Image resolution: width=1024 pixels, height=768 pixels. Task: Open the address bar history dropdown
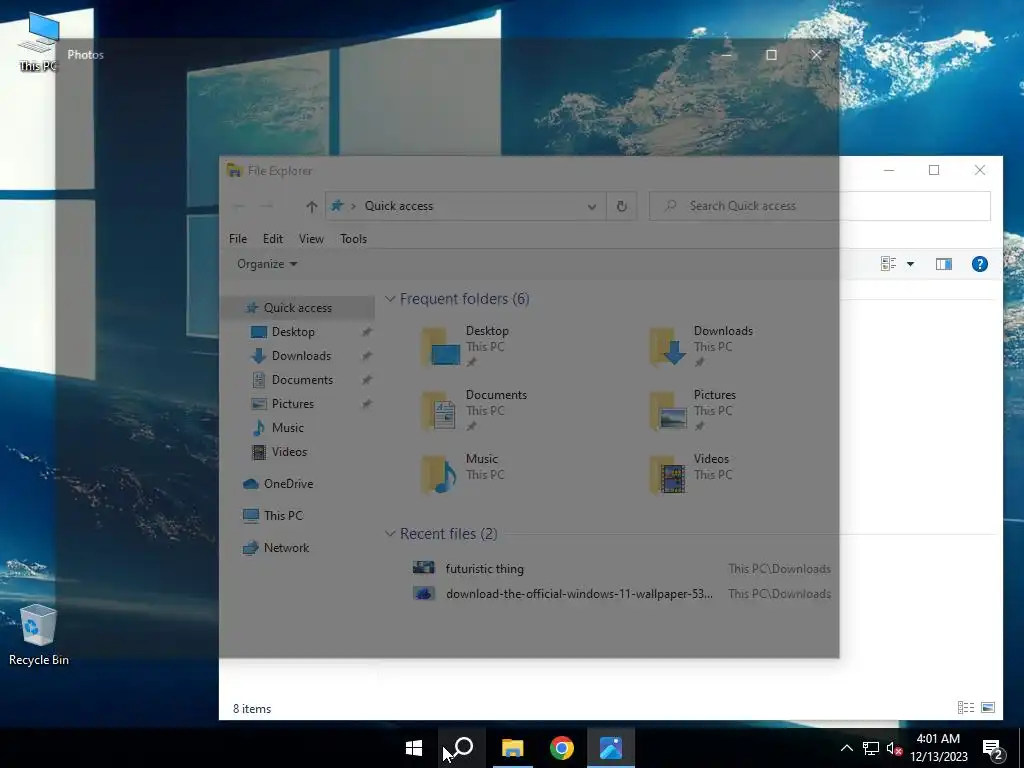point(592,206)
